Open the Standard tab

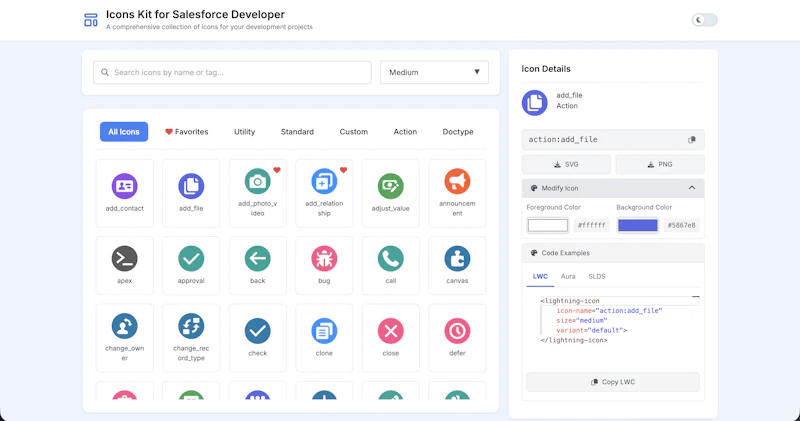click(297, 132)
